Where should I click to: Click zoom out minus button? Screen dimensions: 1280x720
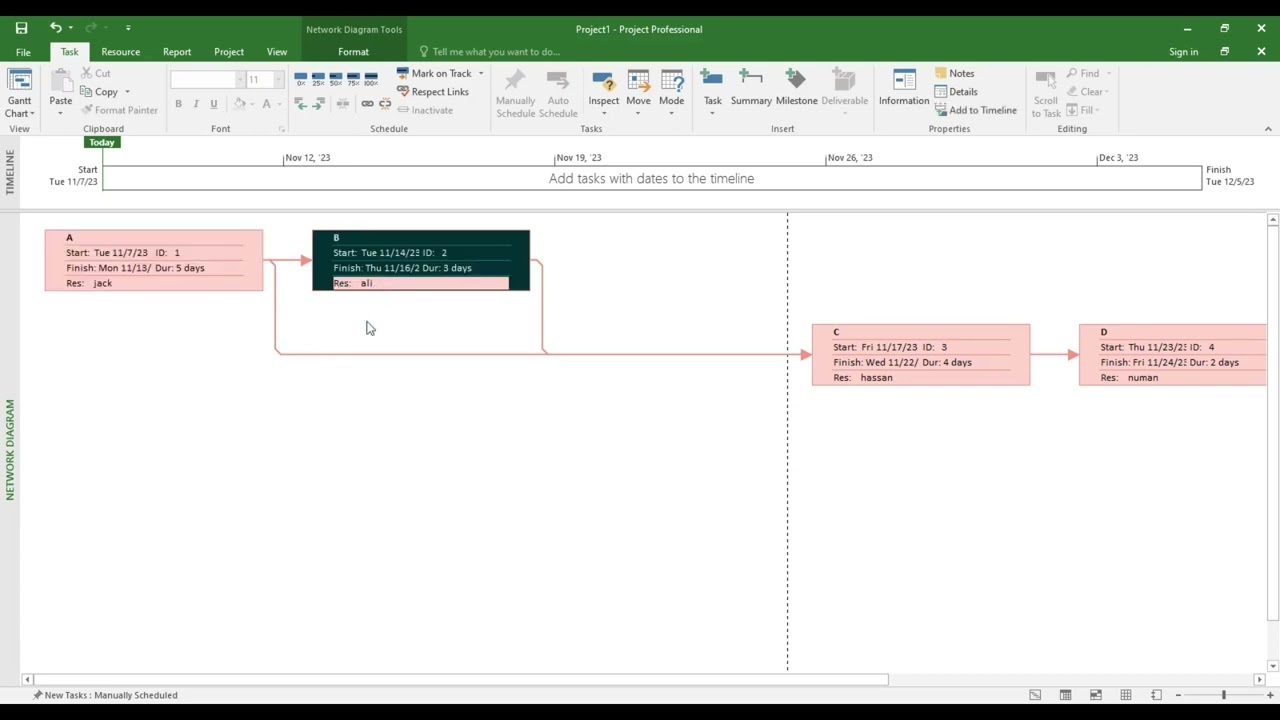pos(1178,695)
